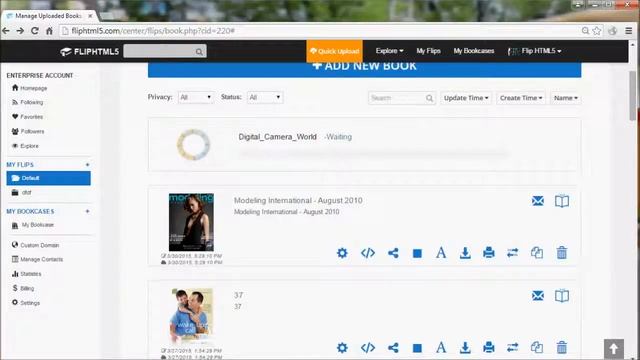640x360 pixels.
Task: Open Modeling International - August 2010 title link
Action: (298, 200)
